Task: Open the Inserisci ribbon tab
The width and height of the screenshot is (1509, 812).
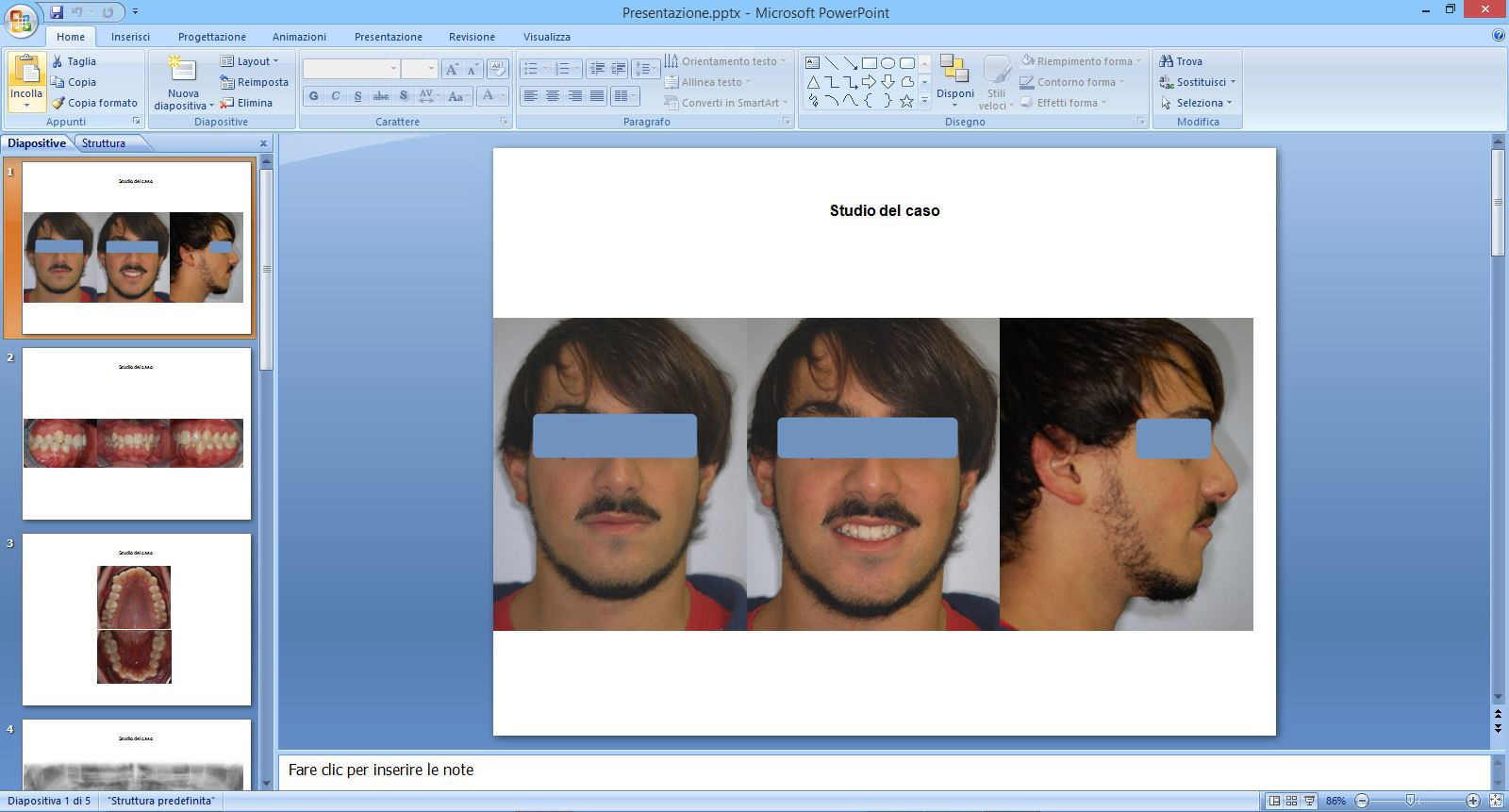Action: [130, 37]
